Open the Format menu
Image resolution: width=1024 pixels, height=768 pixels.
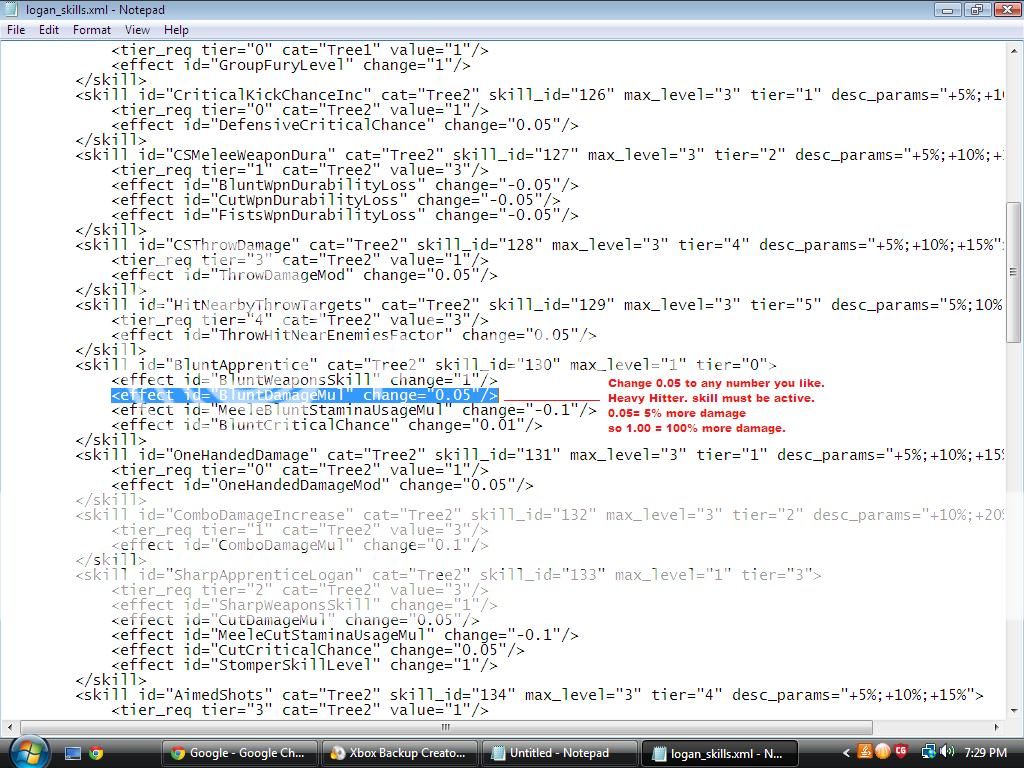point(91,30)
